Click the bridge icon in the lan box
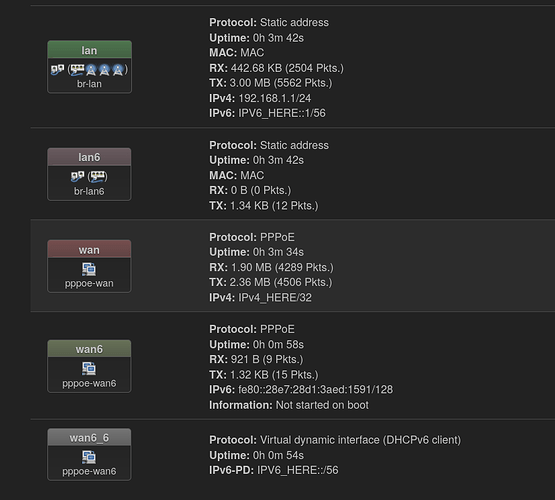 57,69
